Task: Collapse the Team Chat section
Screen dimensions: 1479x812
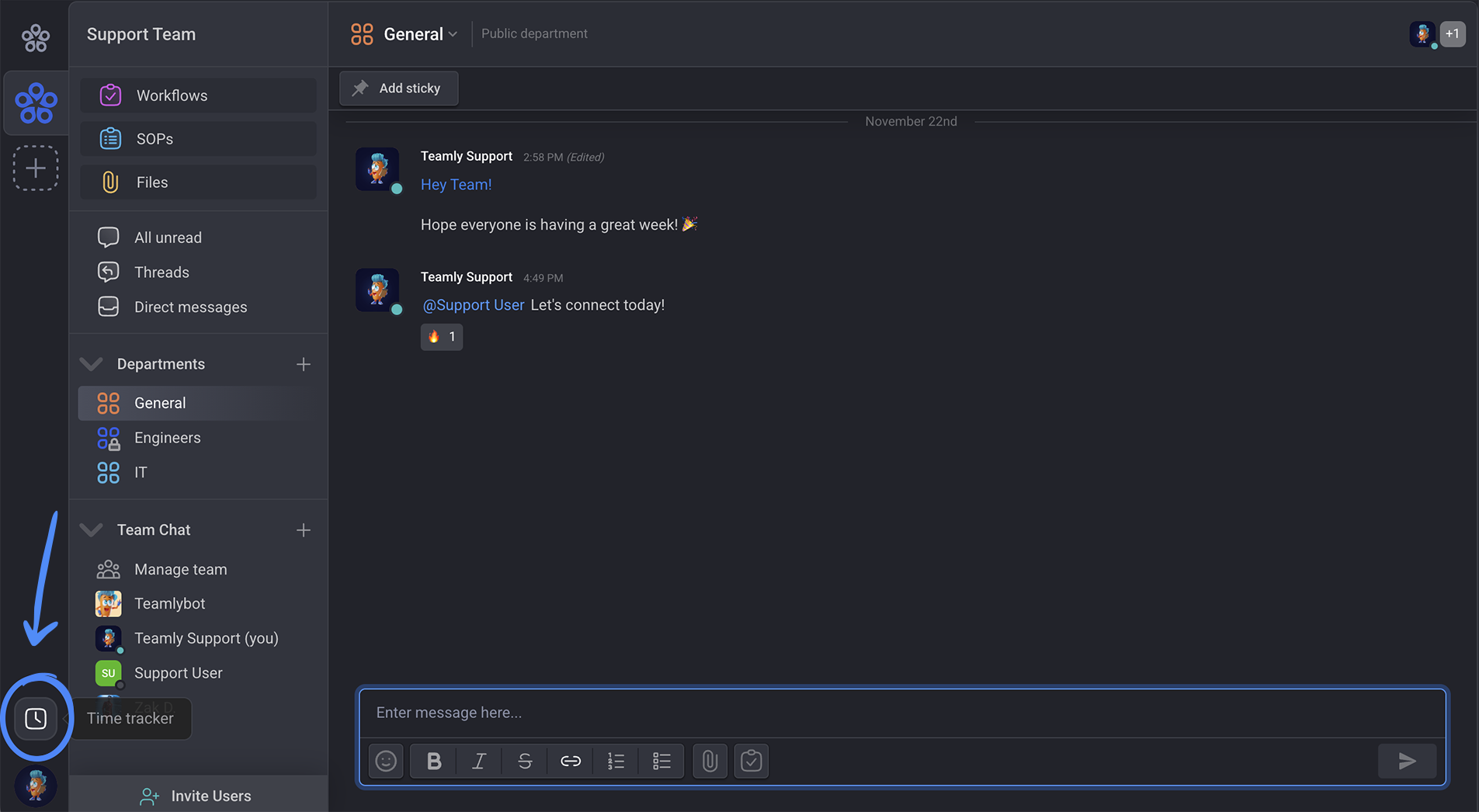Action: (x=92, y=530)
